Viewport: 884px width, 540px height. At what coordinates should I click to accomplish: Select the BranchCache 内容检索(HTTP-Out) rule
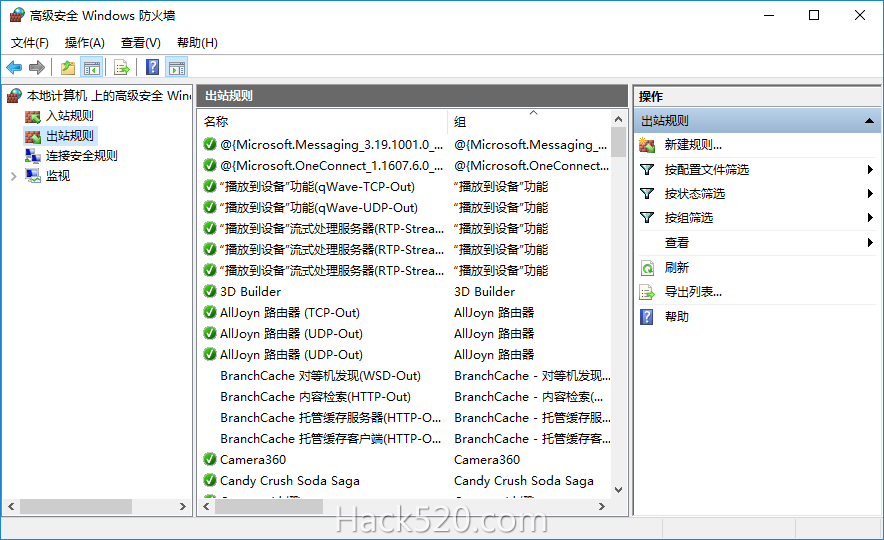pos(315,396)
